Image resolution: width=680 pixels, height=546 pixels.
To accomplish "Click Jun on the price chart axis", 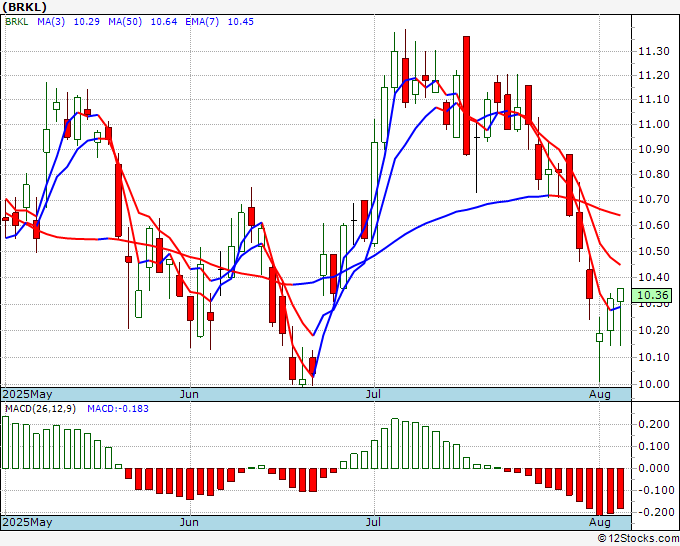I will (x=189, y=394).
